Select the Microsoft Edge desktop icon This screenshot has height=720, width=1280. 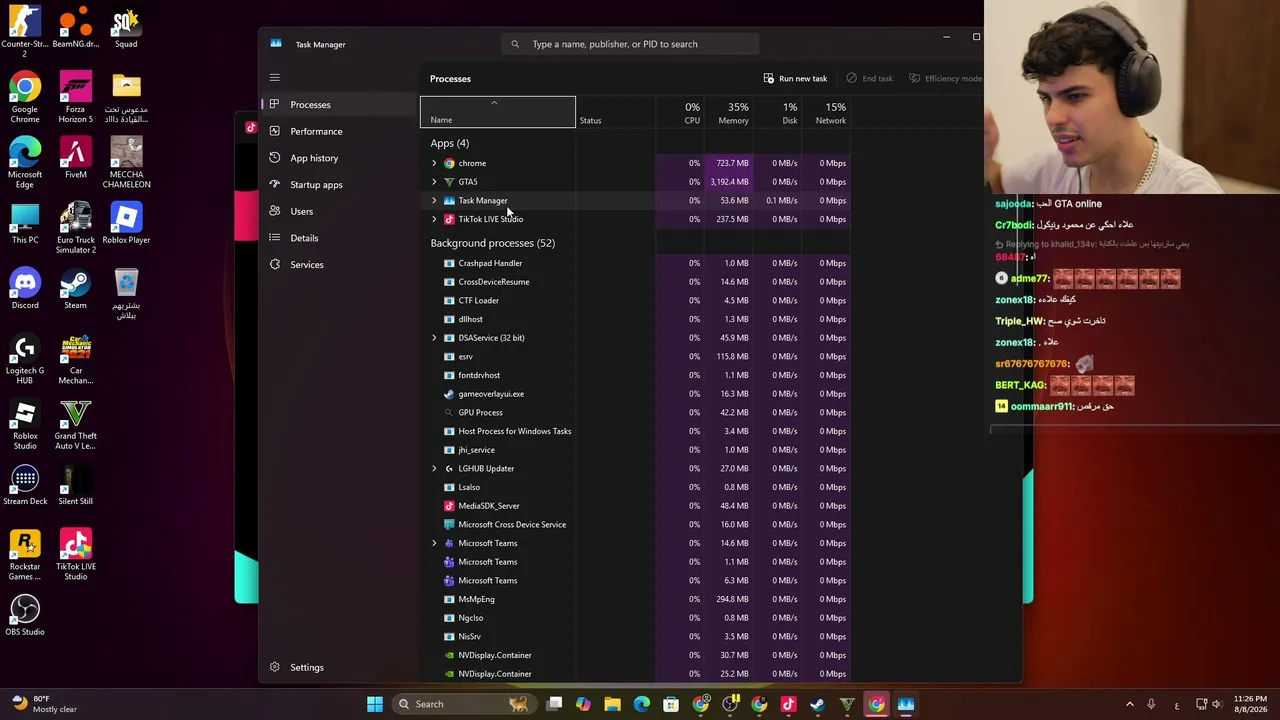coord(25,162)
